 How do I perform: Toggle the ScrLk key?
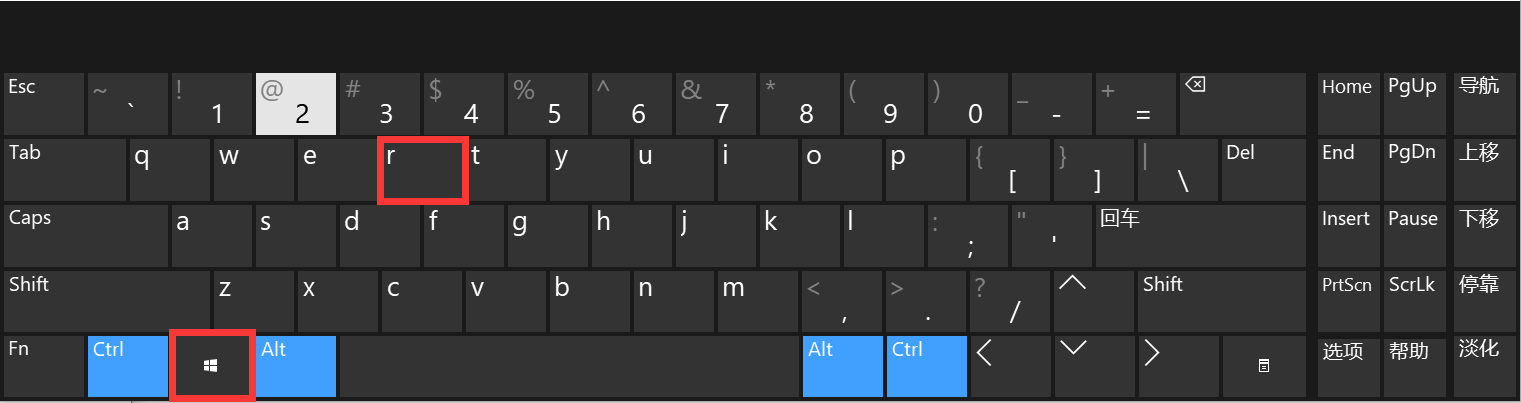pos(1412,300)
